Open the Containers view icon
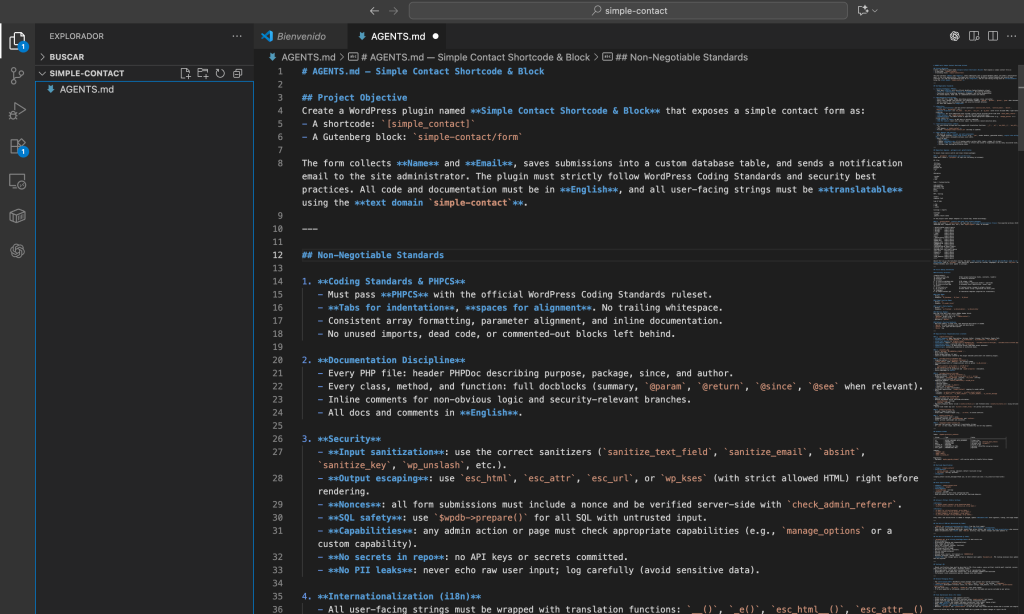This screenshot has width=1024, height=614. (x=18, y=216)
